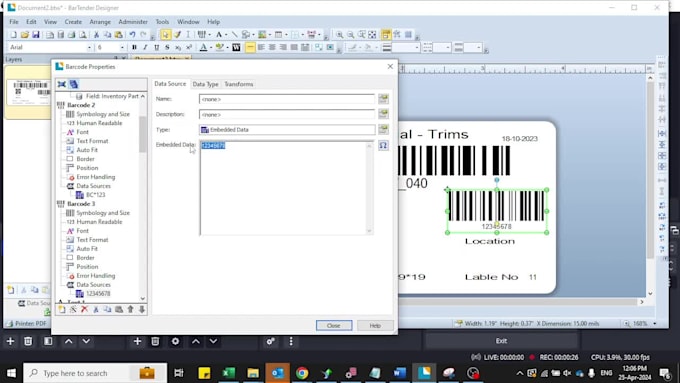The image size is (680, 383).
Task: Open the Arial font name dropdown
Action: 89,47
